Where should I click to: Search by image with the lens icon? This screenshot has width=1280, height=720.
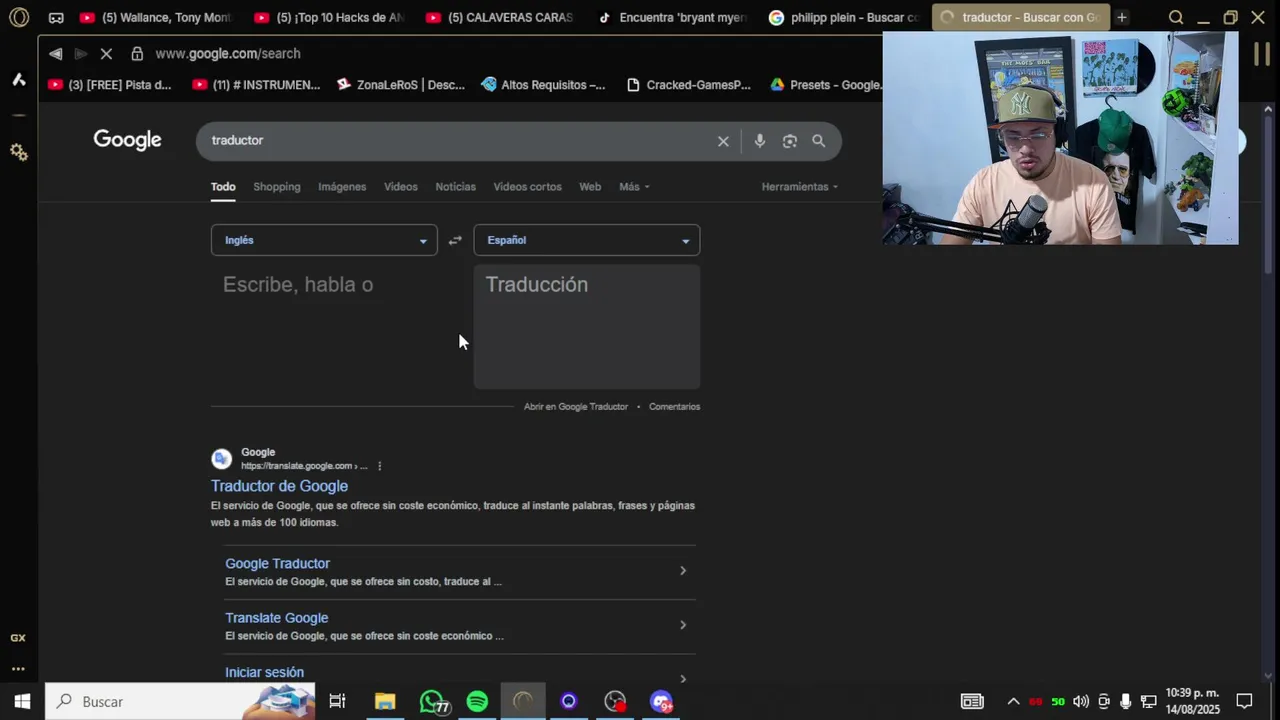point(789,141)
